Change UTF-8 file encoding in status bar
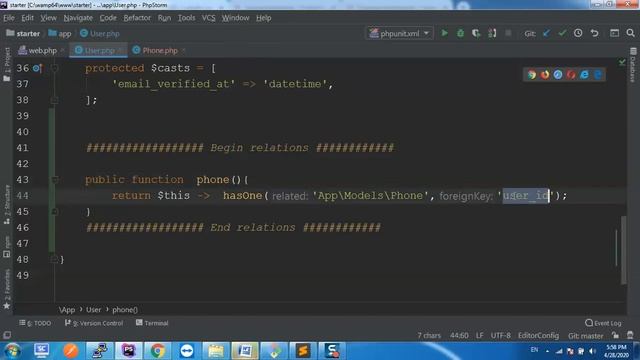Viewport: 640px width, 360px height. pyautogui.click(x=500, y=336)
